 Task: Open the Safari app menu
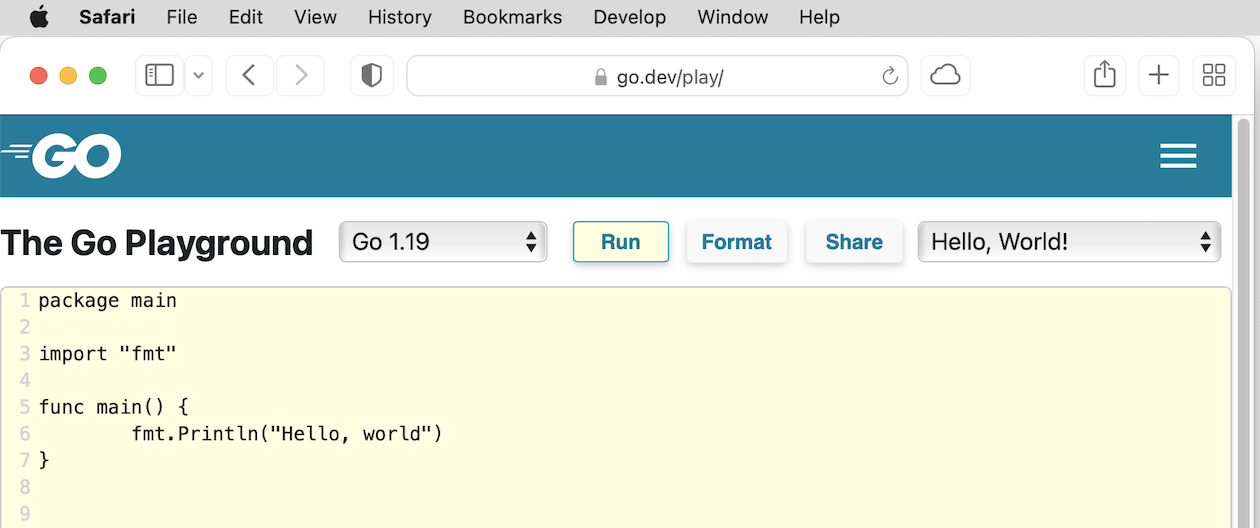click(108, 17)
